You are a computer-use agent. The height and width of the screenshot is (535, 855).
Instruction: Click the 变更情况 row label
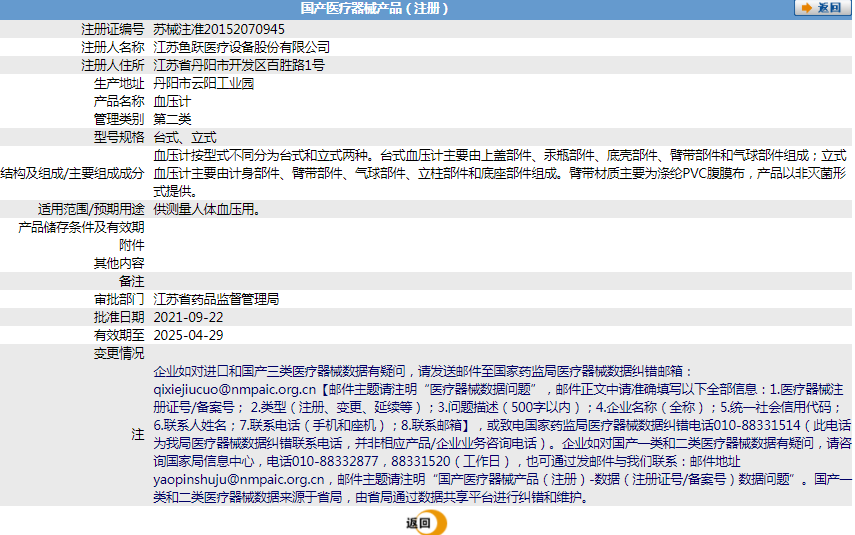tap(119, 353)
